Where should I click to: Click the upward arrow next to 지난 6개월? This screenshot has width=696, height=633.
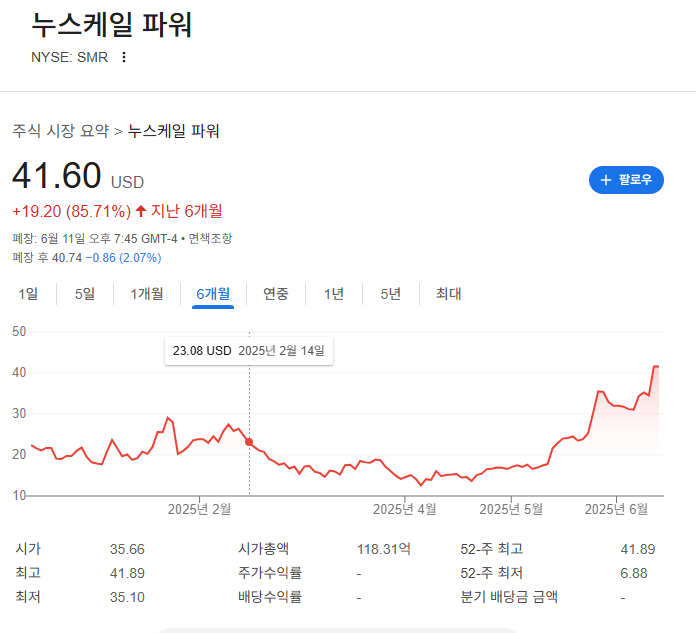(x=141, y=211)
